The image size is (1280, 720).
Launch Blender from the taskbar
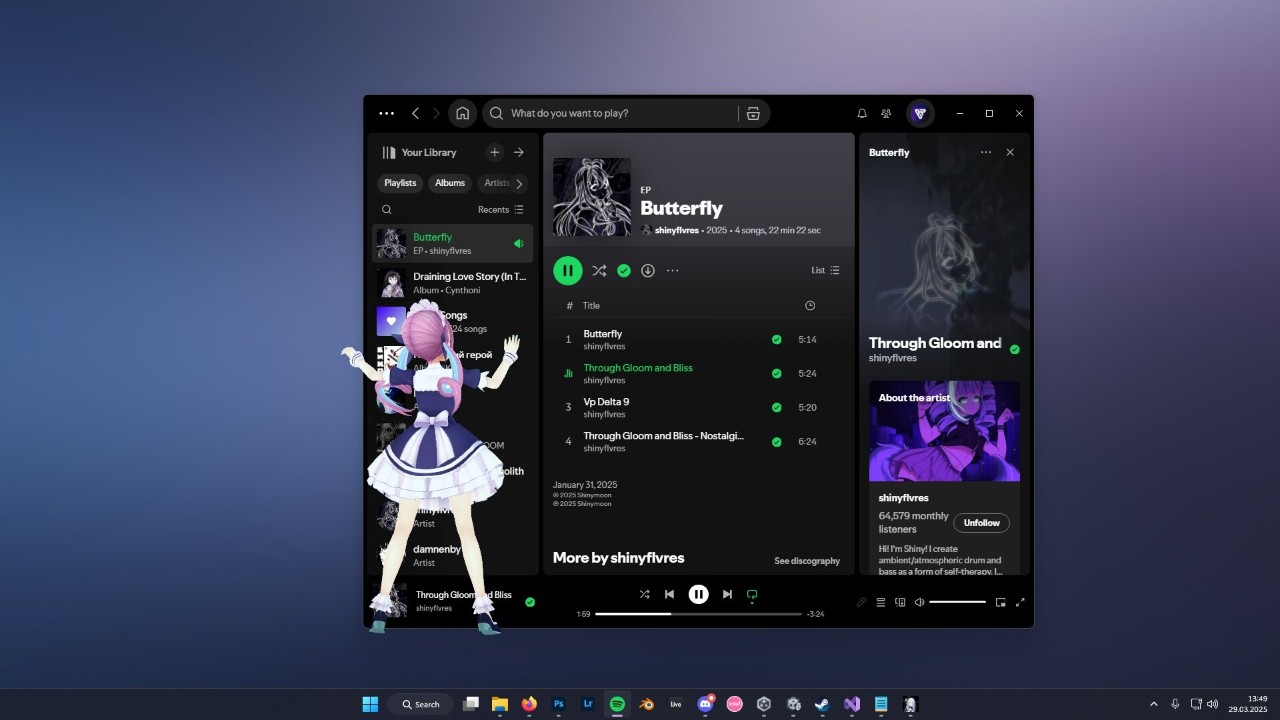(646, 704)
